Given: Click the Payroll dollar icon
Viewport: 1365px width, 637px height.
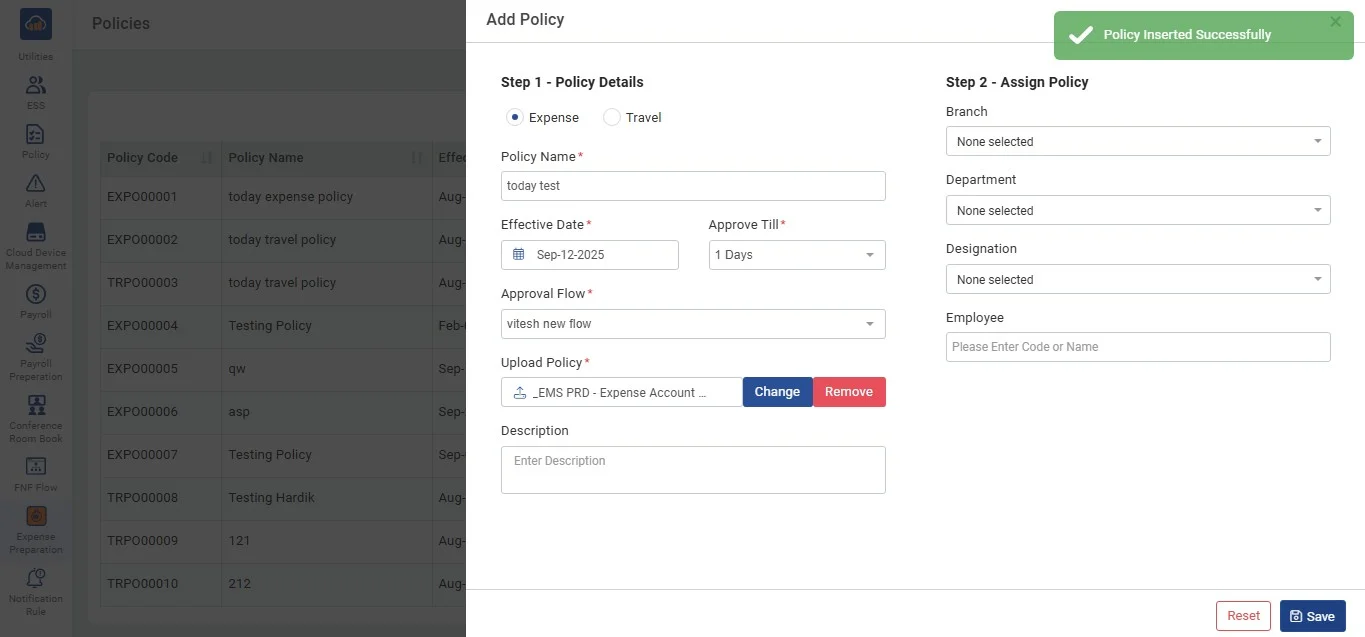Looking at the screenshot, I should tap(36, 295).
